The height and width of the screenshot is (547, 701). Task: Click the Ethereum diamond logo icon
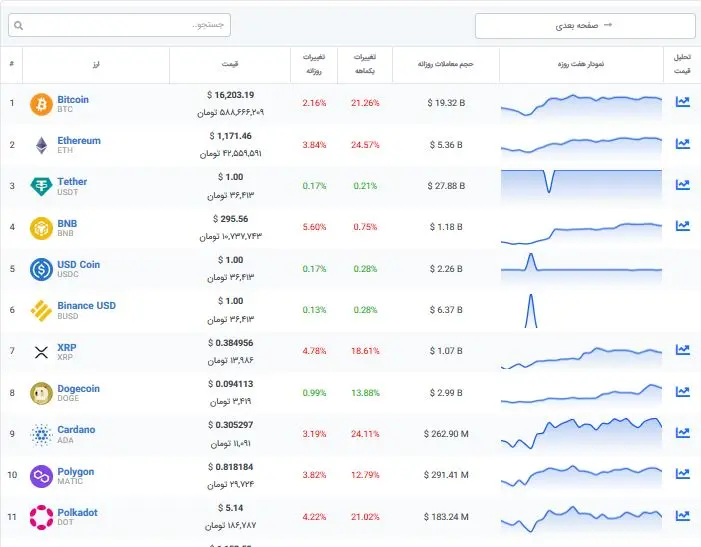pos(41,145)
